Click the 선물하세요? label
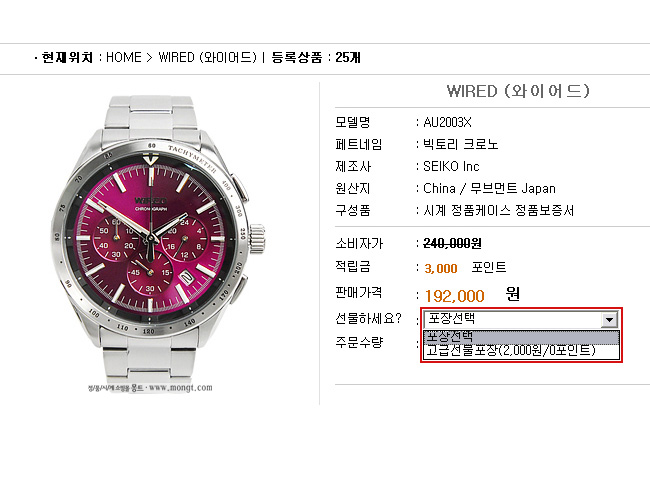650x488 pixels. point(369,318)
